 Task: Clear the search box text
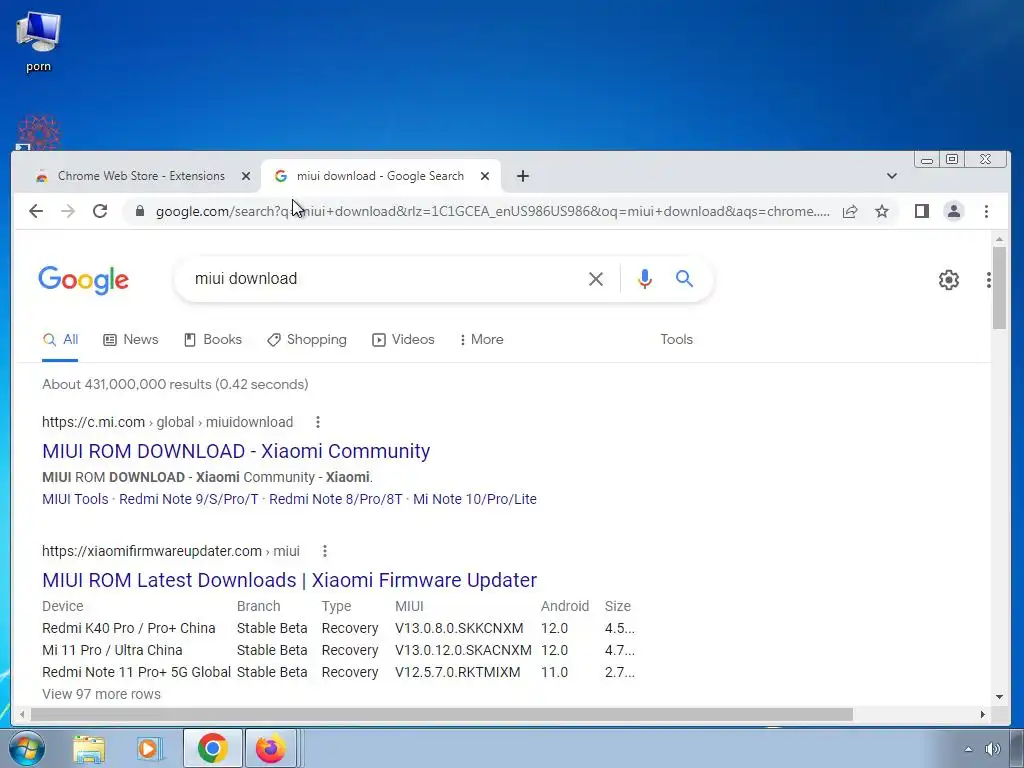(596, 279)
